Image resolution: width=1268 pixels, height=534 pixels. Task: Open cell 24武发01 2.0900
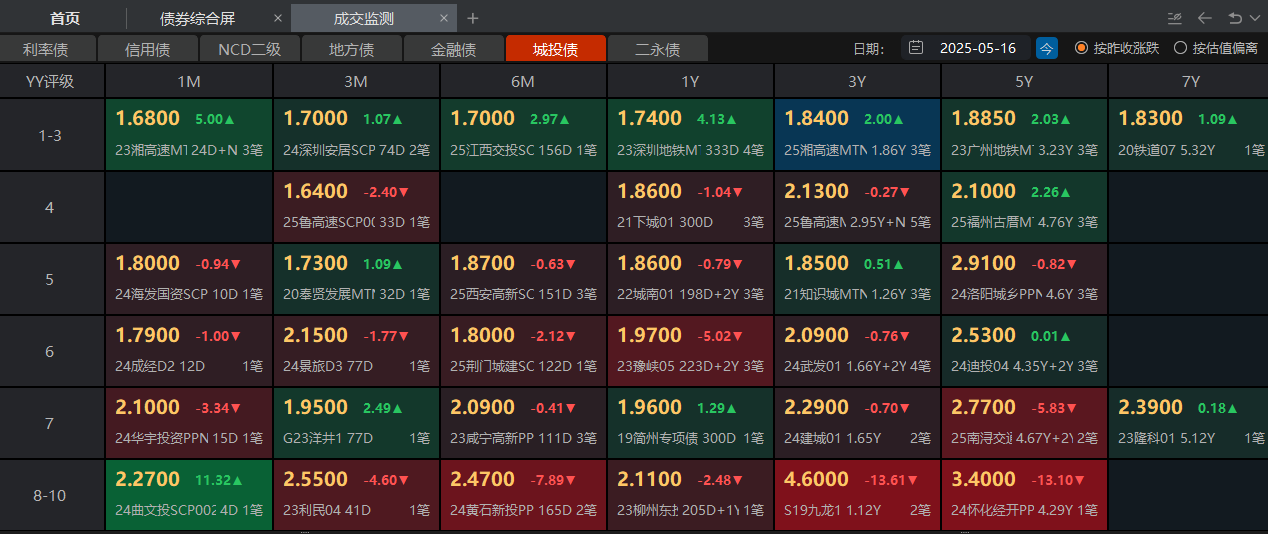coord(857,351)
